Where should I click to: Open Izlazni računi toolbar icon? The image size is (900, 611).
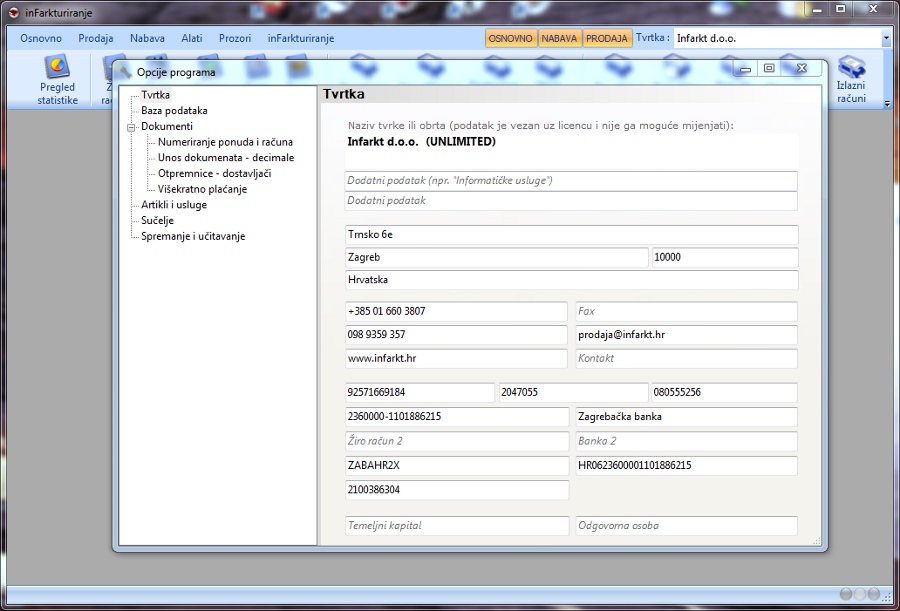[851, 79]
